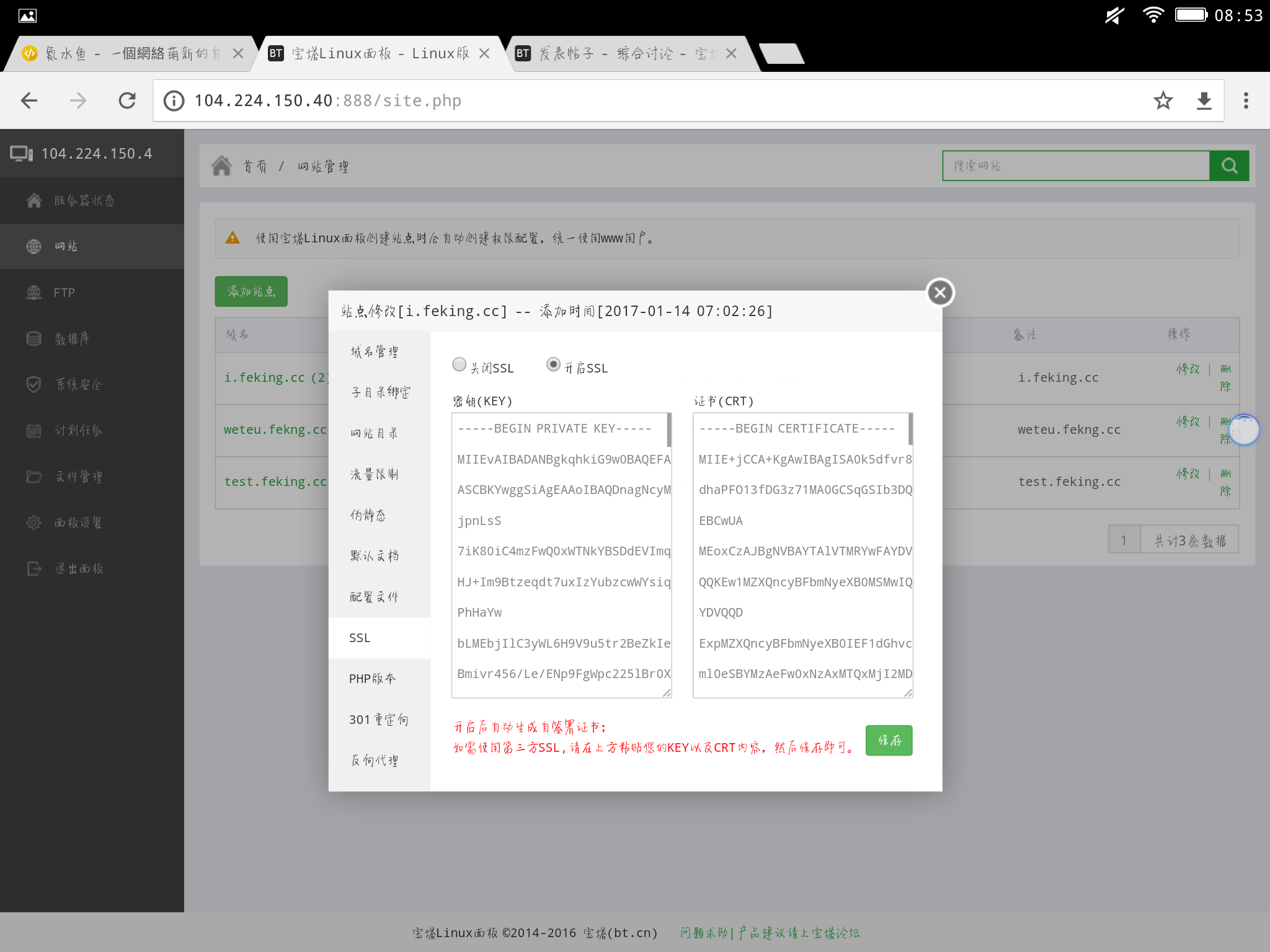Click inside the 密钥(KEY) text area
1270x952 pixels.
click(561, 555)
